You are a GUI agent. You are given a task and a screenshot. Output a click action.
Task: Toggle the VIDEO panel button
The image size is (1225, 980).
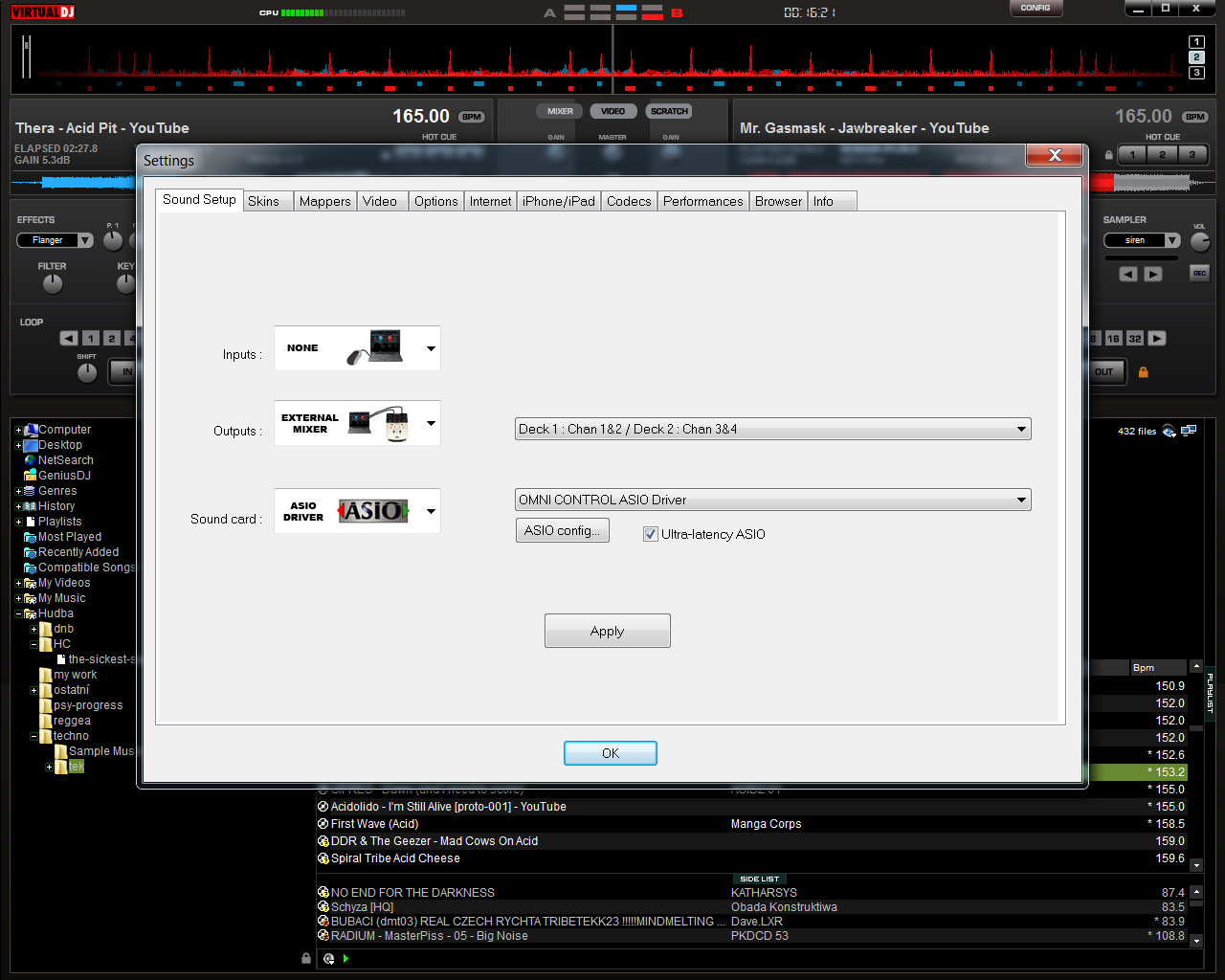[612, 112]
